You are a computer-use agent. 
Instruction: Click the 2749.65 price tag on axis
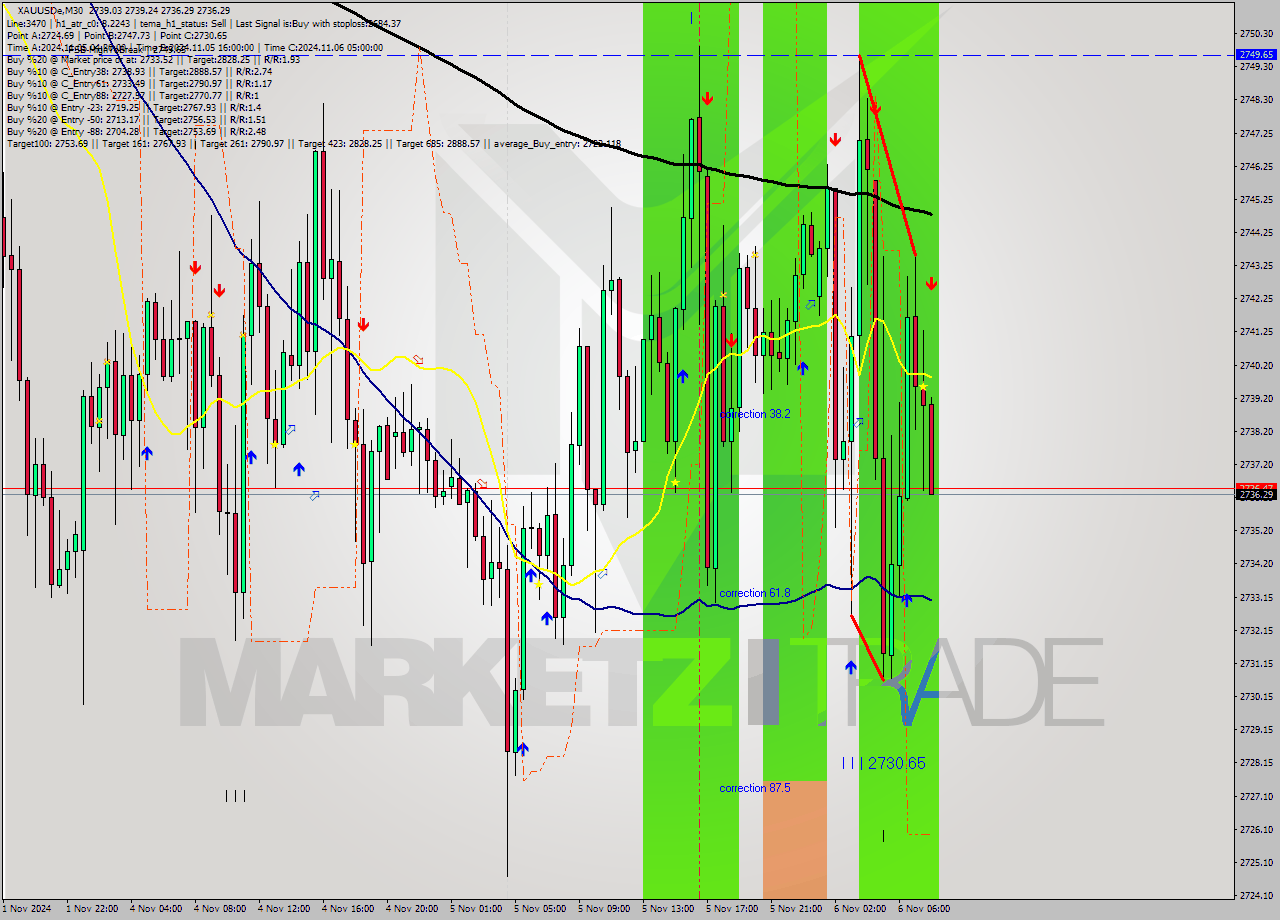point(1256,55)
